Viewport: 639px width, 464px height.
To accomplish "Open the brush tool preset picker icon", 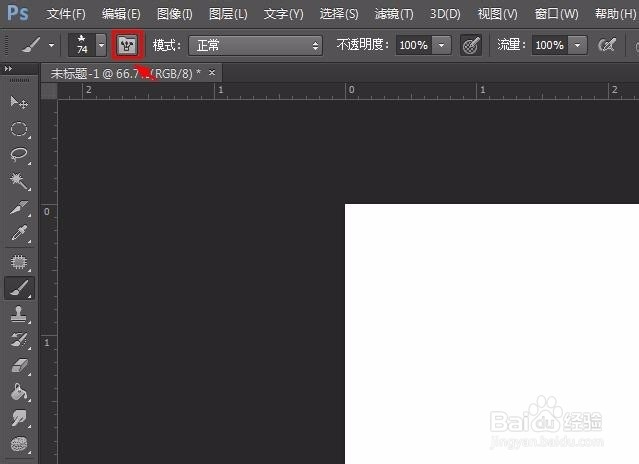I will 31,45.
